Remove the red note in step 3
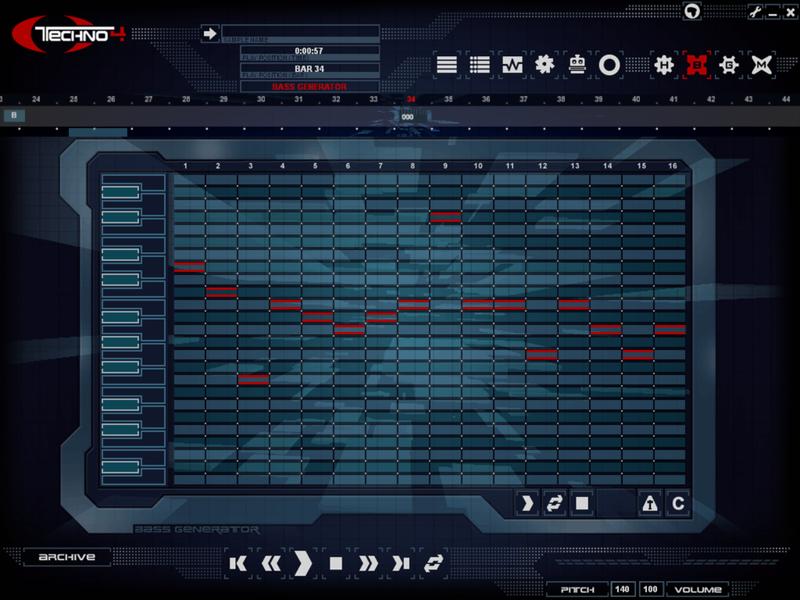The image size is (800, 600). click(254, 379)
